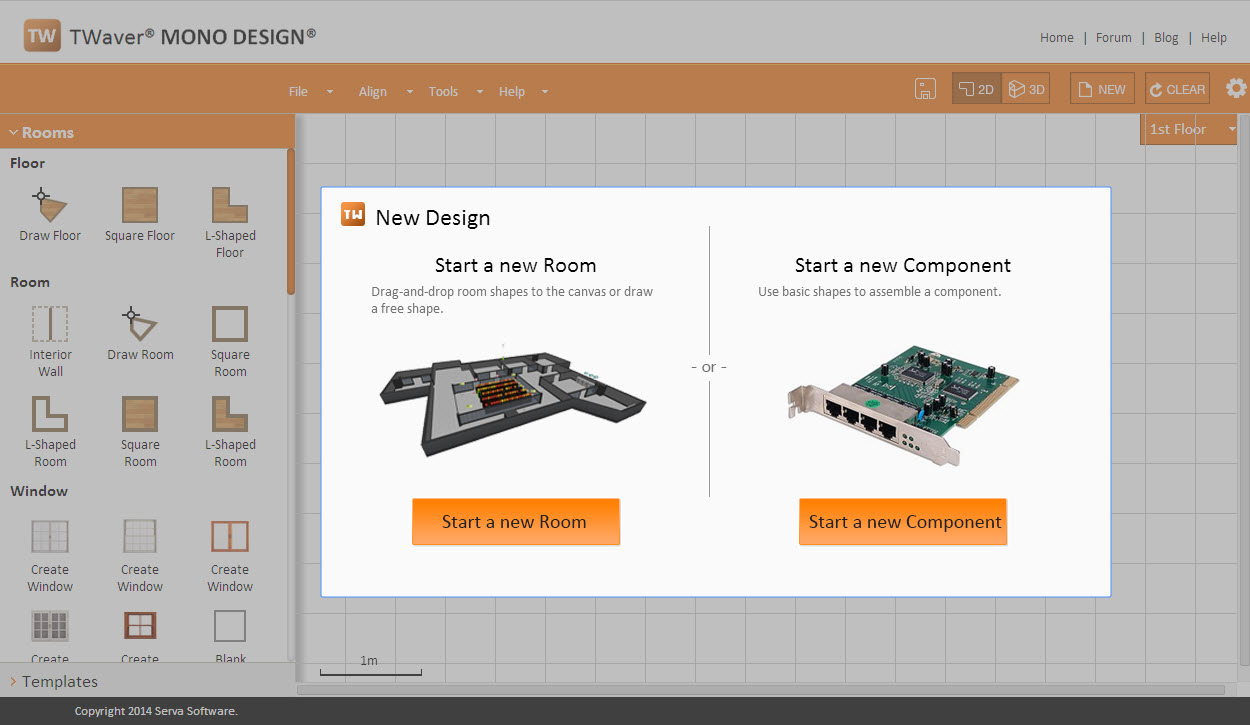The height and width of the screenshot is (725, 1250).
Task: Click Start a new Room button
Action: (x=516, y=522)
